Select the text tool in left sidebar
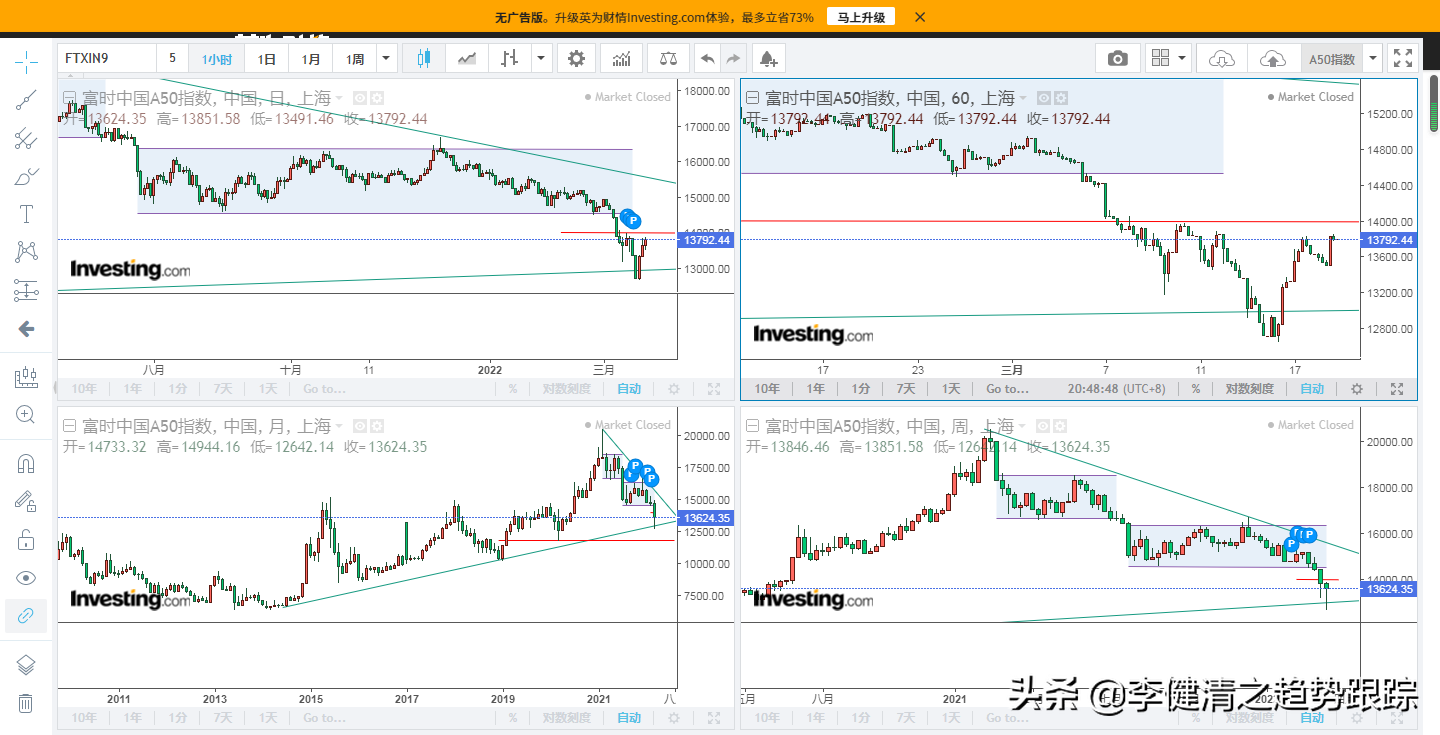Image resolution: width=1440 pixels, height=735 pixels. point(26,214)
